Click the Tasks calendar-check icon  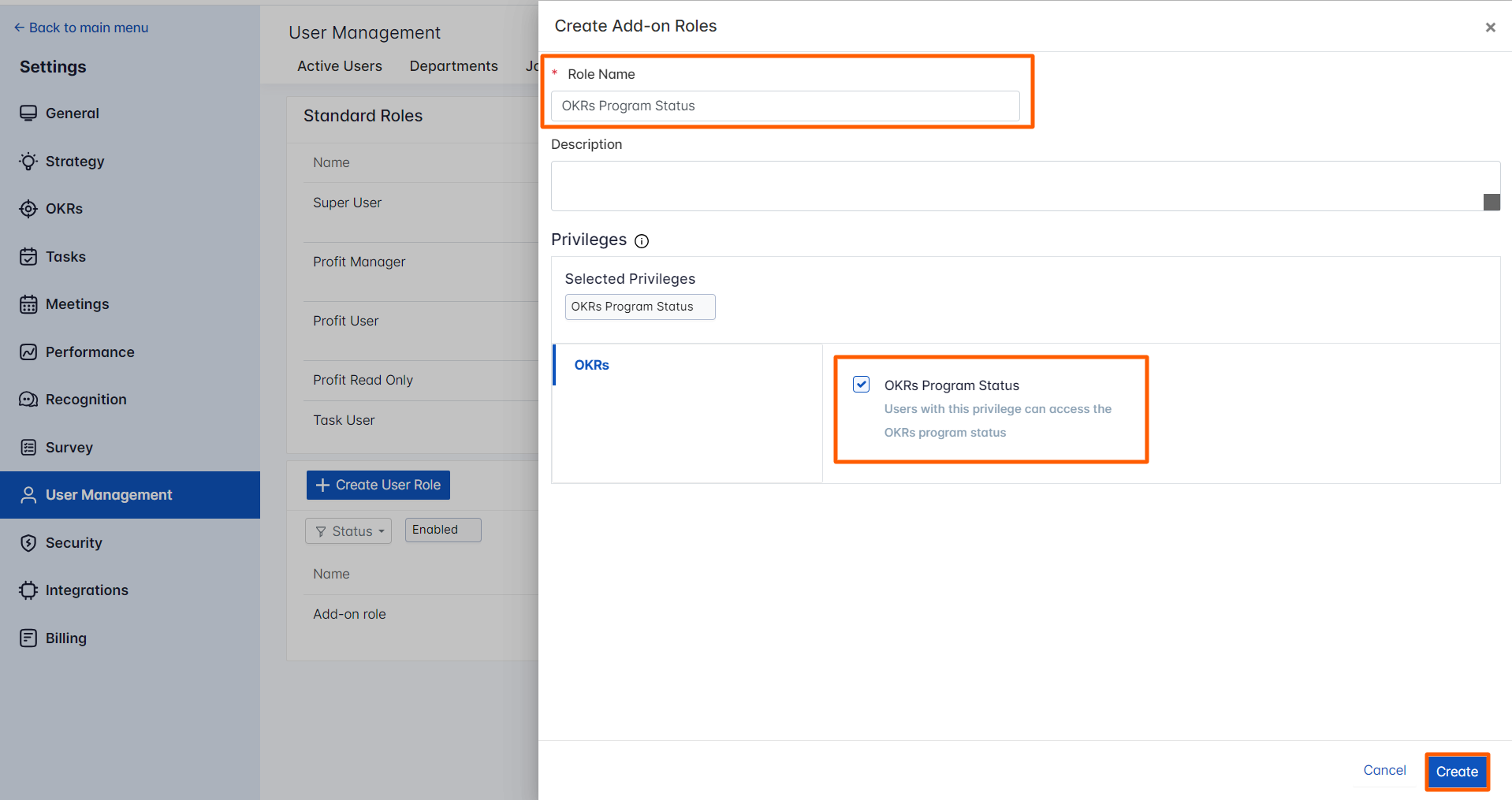tap(28, 257)
